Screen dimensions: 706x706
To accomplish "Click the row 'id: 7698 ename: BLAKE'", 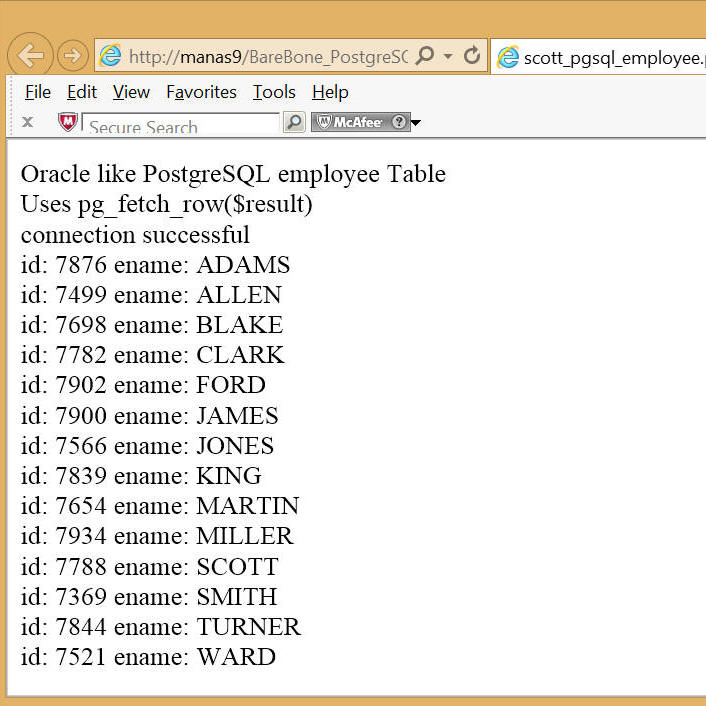I will tap(152, 325).
